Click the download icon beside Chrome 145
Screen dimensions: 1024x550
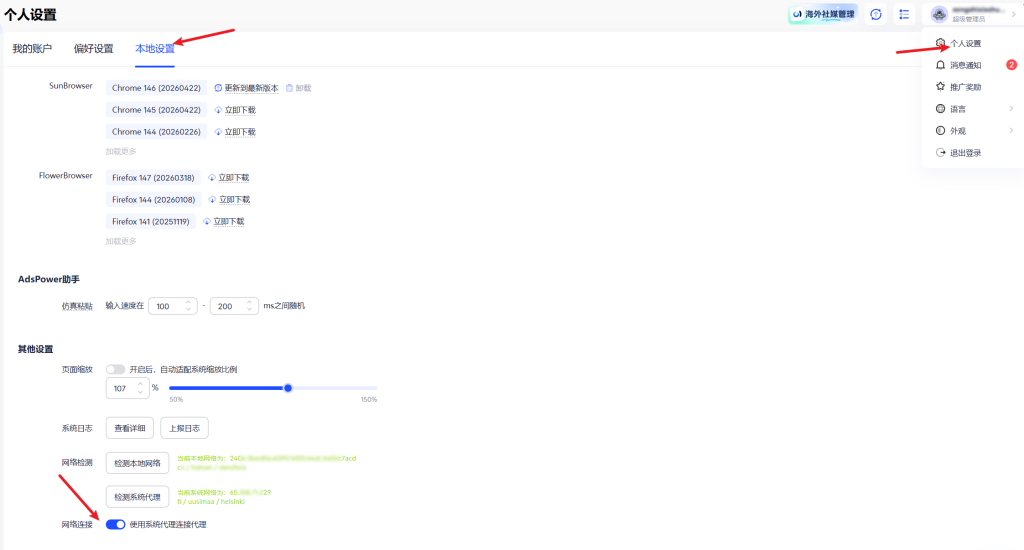(218, 110)
